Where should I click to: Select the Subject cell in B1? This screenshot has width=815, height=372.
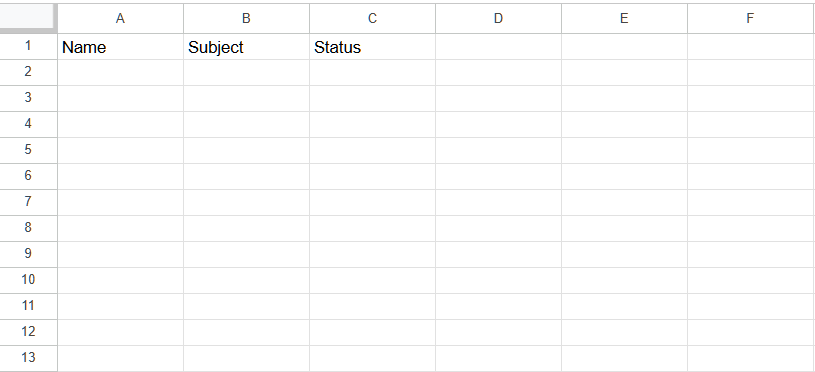(246, 47)
